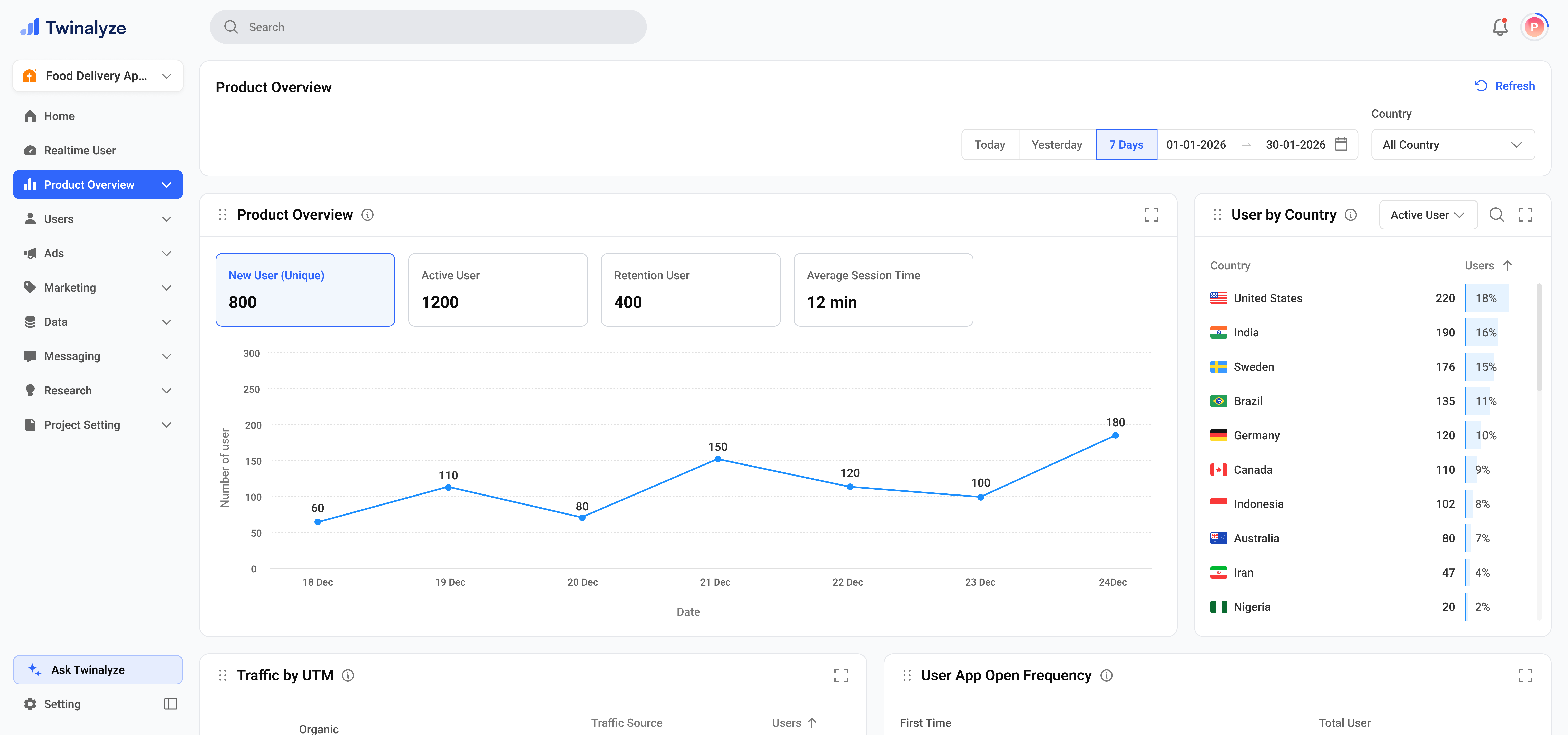Open the notifications bell

point(1500,27)
